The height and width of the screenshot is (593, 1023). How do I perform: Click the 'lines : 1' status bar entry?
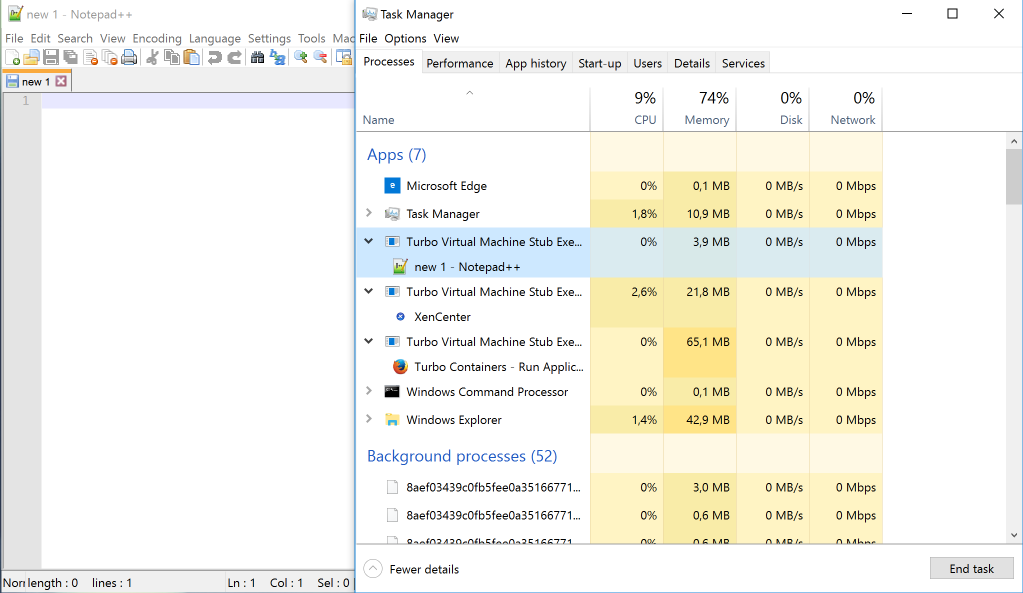point(112,583)
